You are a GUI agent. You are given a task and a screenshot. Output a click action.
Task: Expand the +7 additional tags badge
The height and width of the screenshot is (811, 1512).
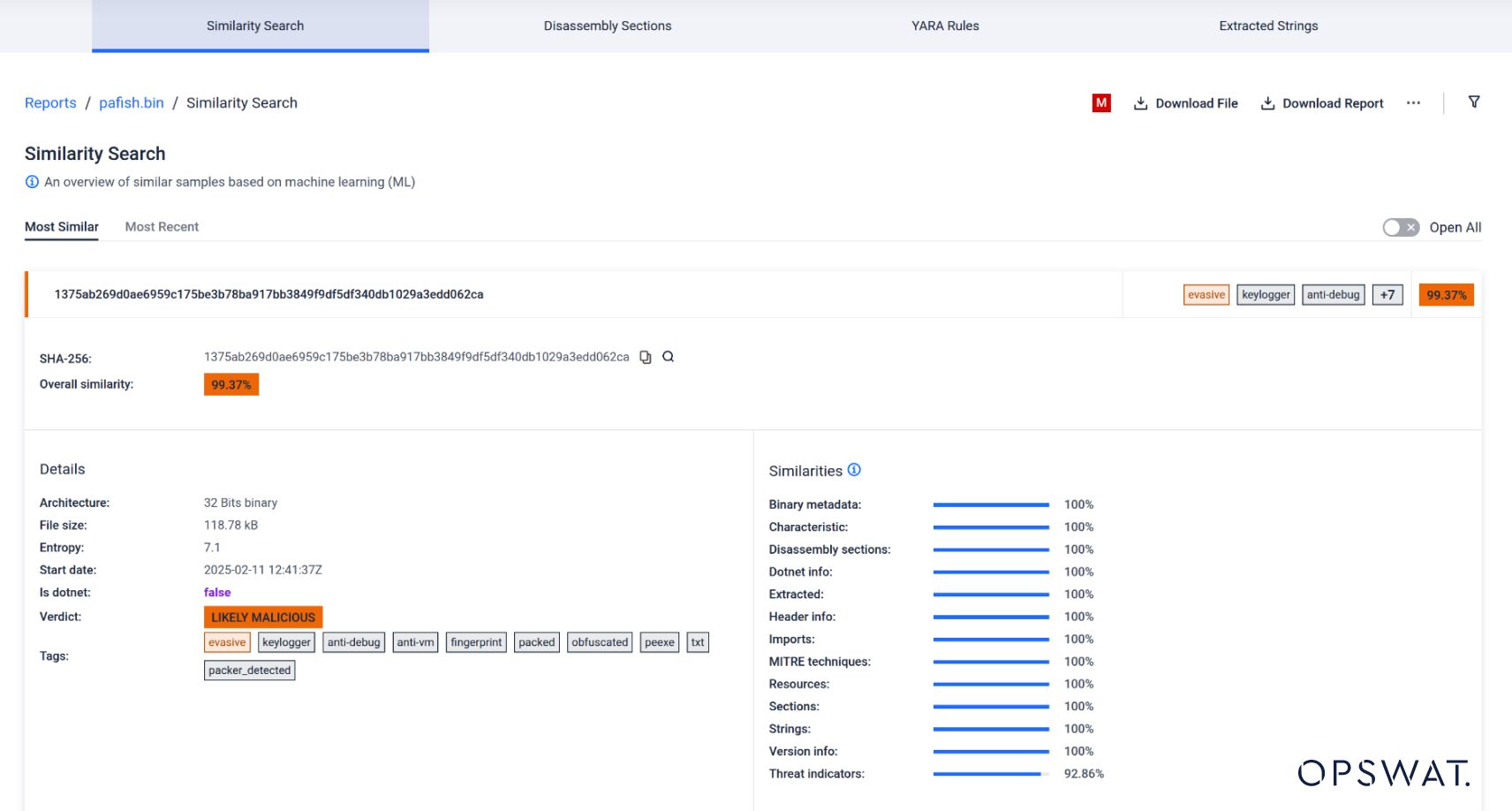tap(1387, 295)
